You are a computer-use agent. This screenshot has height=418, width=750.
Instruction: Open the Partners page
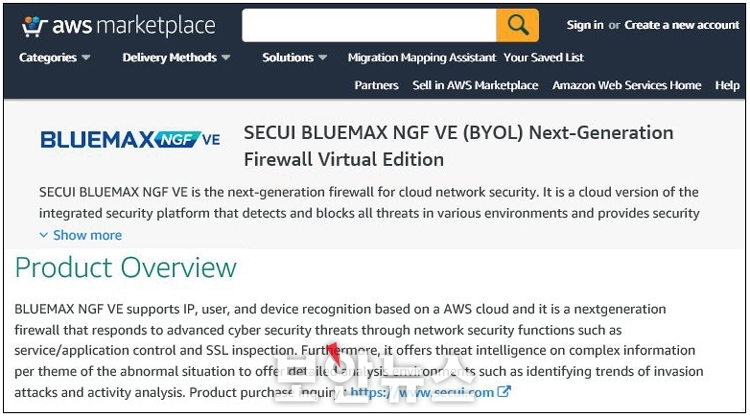pyautogui.click(x=376, y=85)
